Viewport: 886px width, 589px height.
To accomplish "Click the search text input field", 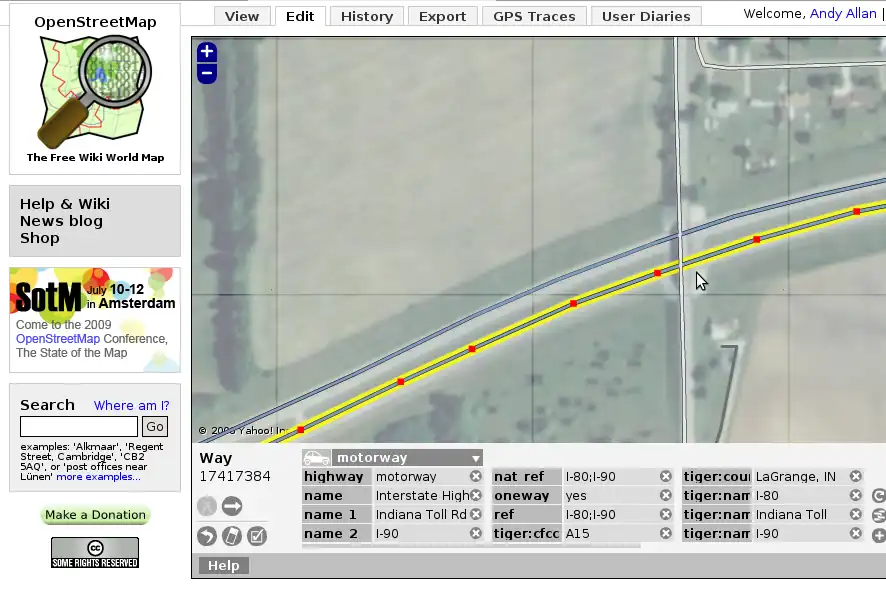I will coord(79,427).
